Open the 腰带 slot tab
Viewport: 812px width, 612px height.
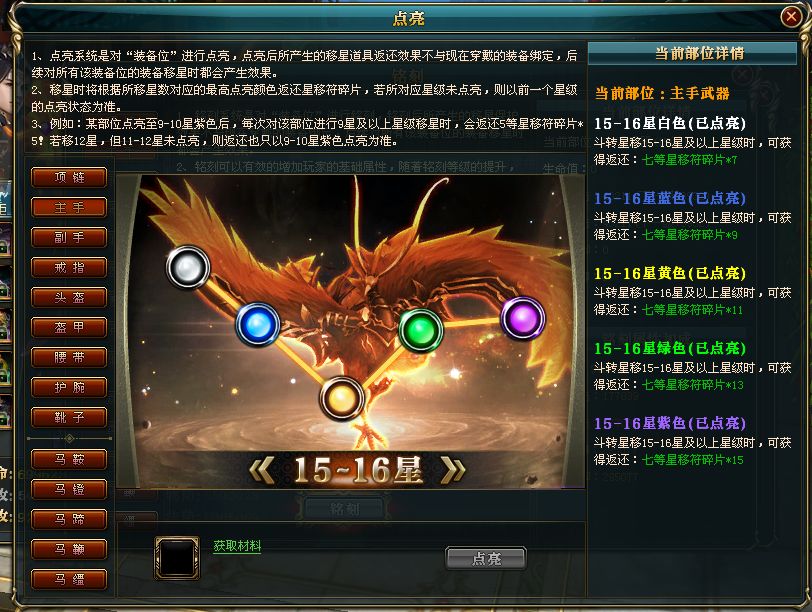click(69, 357)
